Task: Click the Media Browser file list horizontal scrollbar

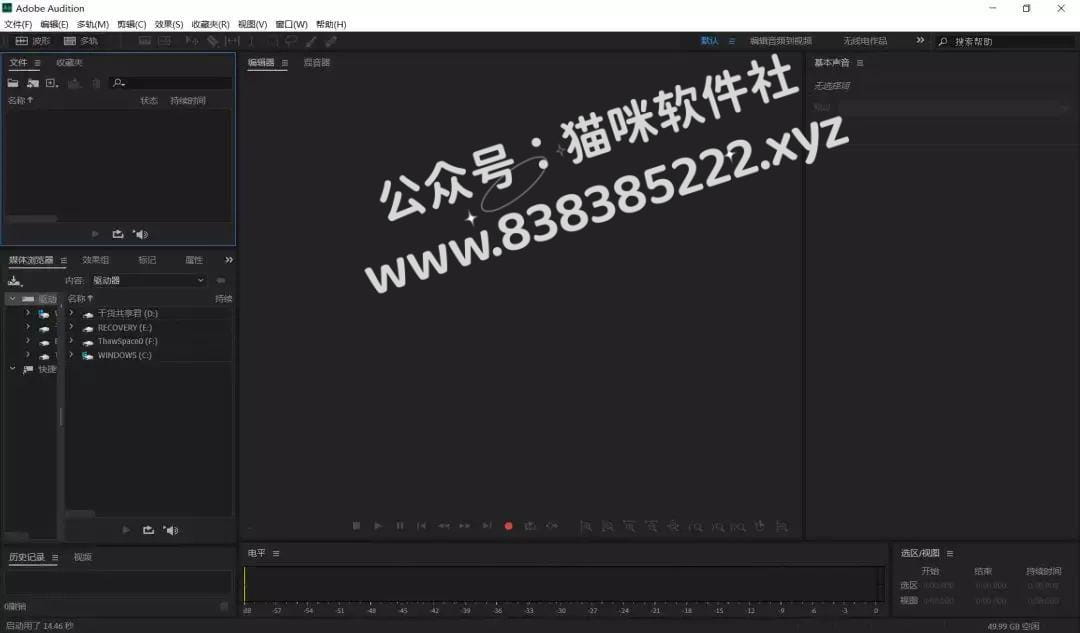Action: pyautogui.click(x=80, y=513)
